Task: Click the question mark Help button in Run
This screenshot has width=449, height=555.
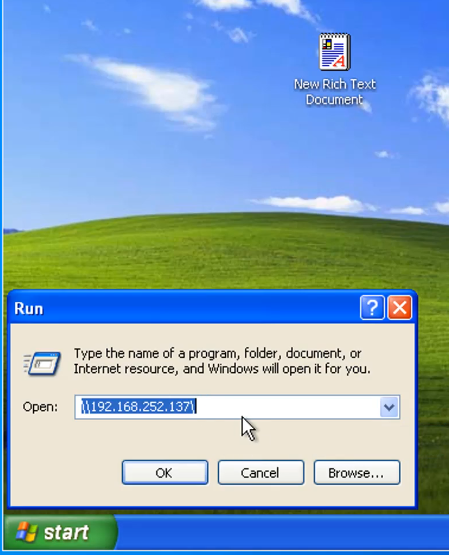Action: tap(372, 308)
